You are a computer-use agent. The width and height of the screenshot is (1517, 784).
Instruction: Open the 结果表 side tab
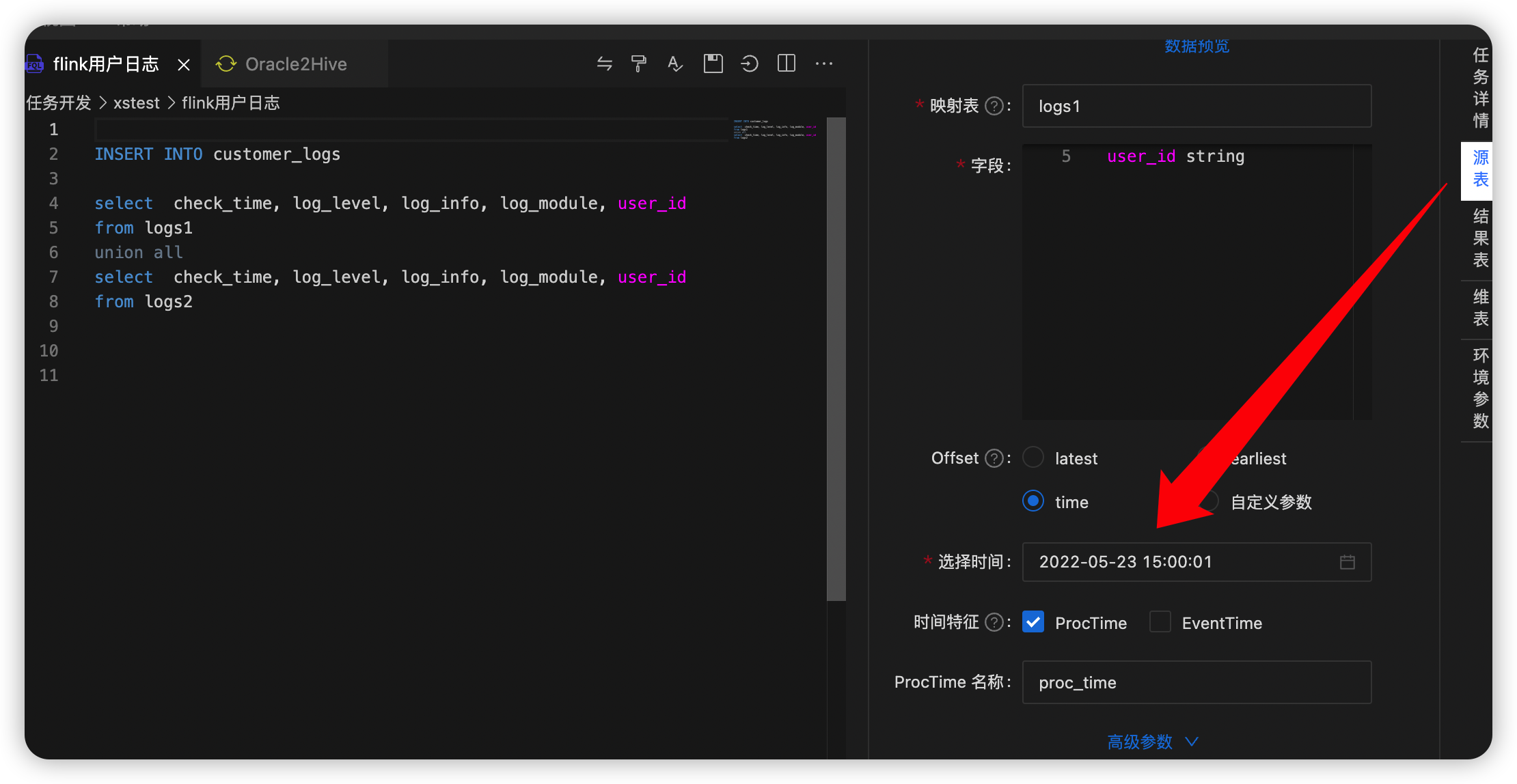pos(1480,238)
